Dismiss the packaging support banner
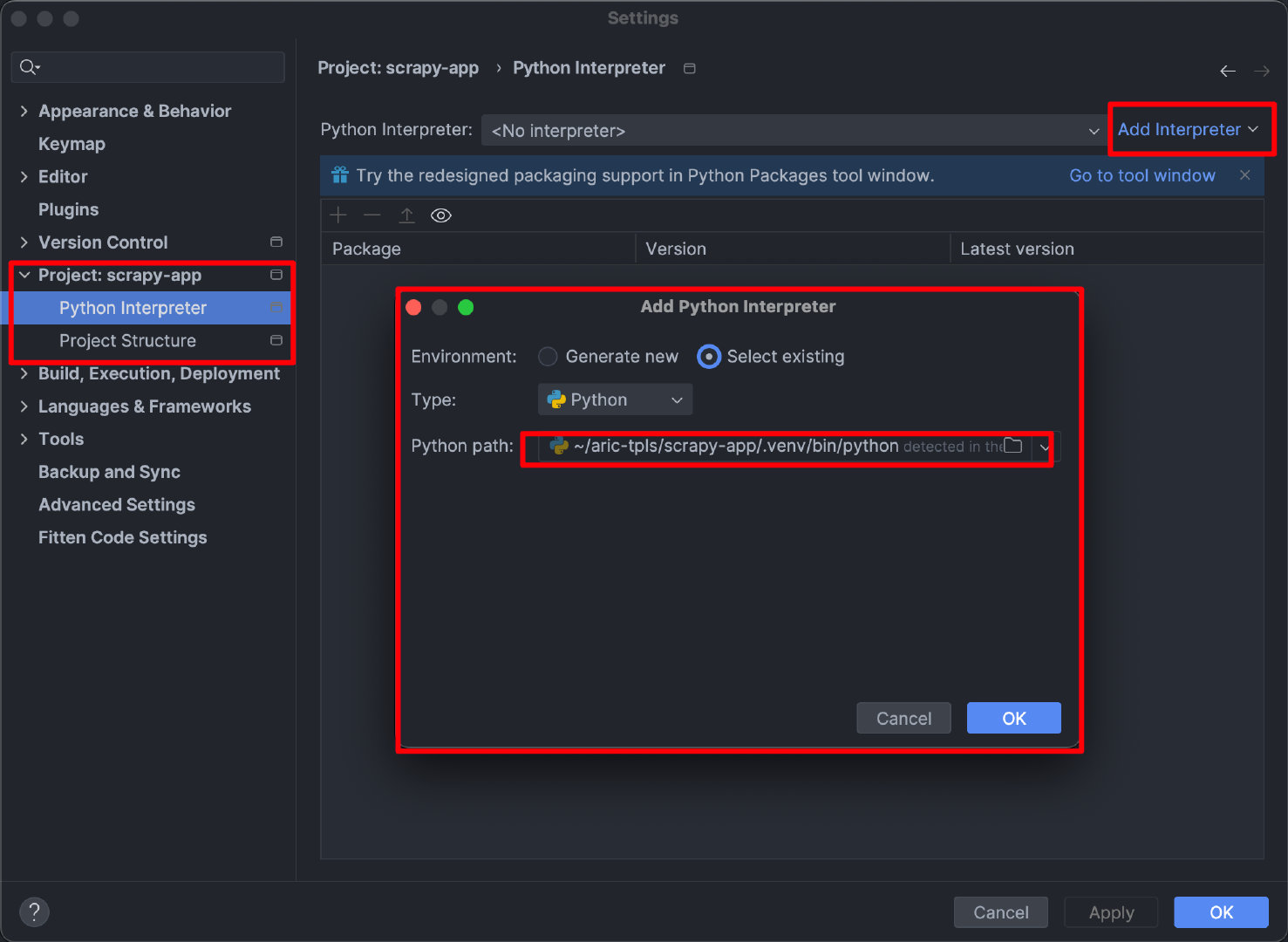The width and height of the screenshot is (1288, 942). [1245, 175]
